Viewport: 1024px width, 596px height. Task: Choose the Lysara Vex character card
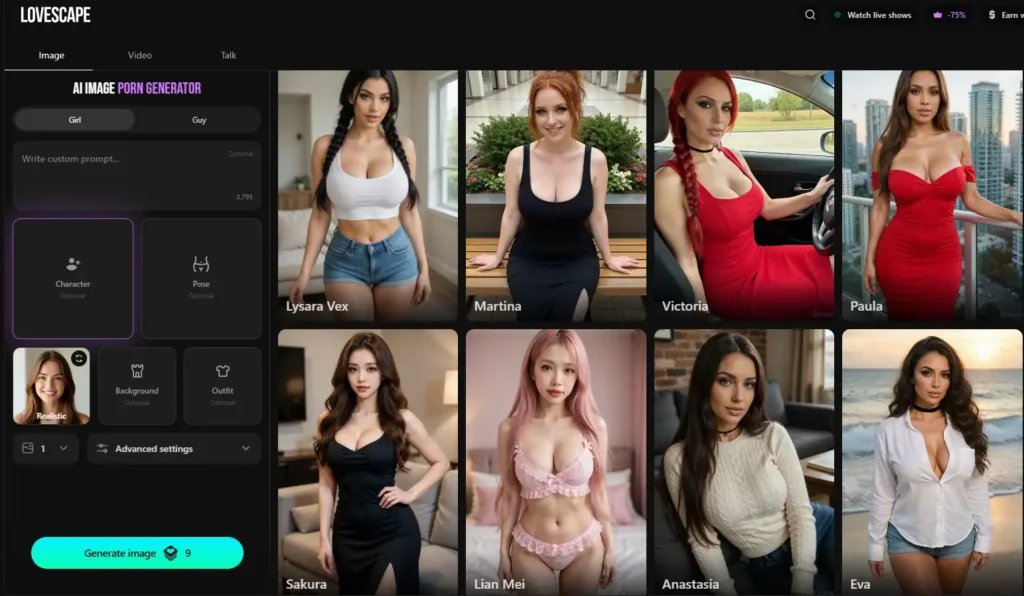point(368,195)
